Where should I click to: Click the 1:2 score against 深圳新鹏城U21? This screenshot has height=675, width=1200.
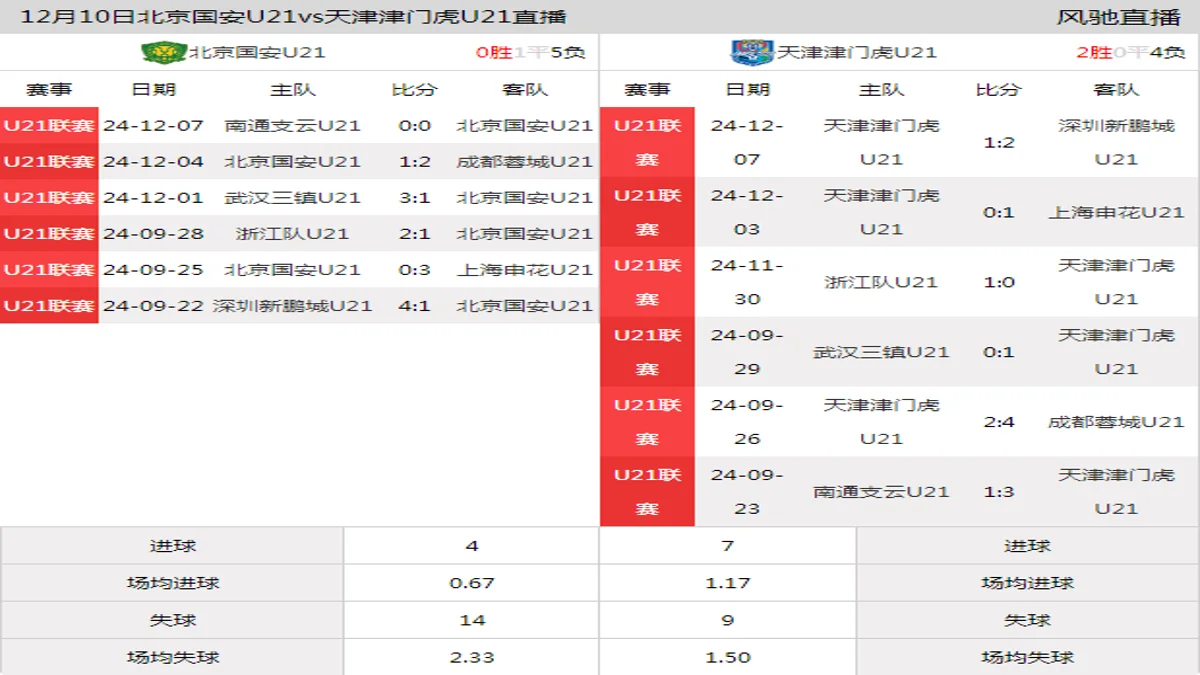[999, 142]
